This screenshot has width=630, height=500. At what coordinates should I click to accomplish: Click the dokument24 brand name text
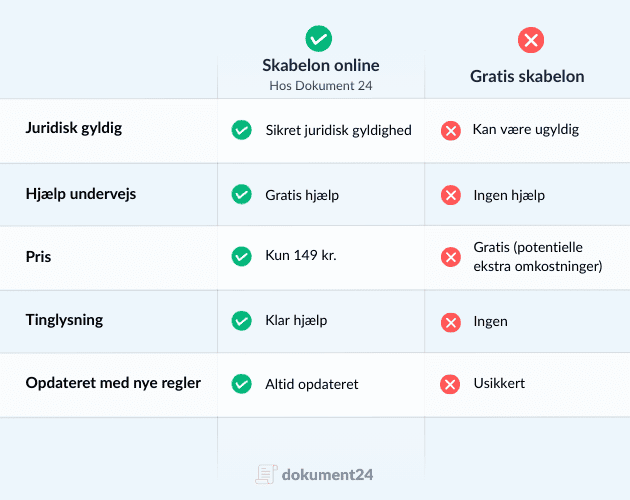[x=327, y=474]
